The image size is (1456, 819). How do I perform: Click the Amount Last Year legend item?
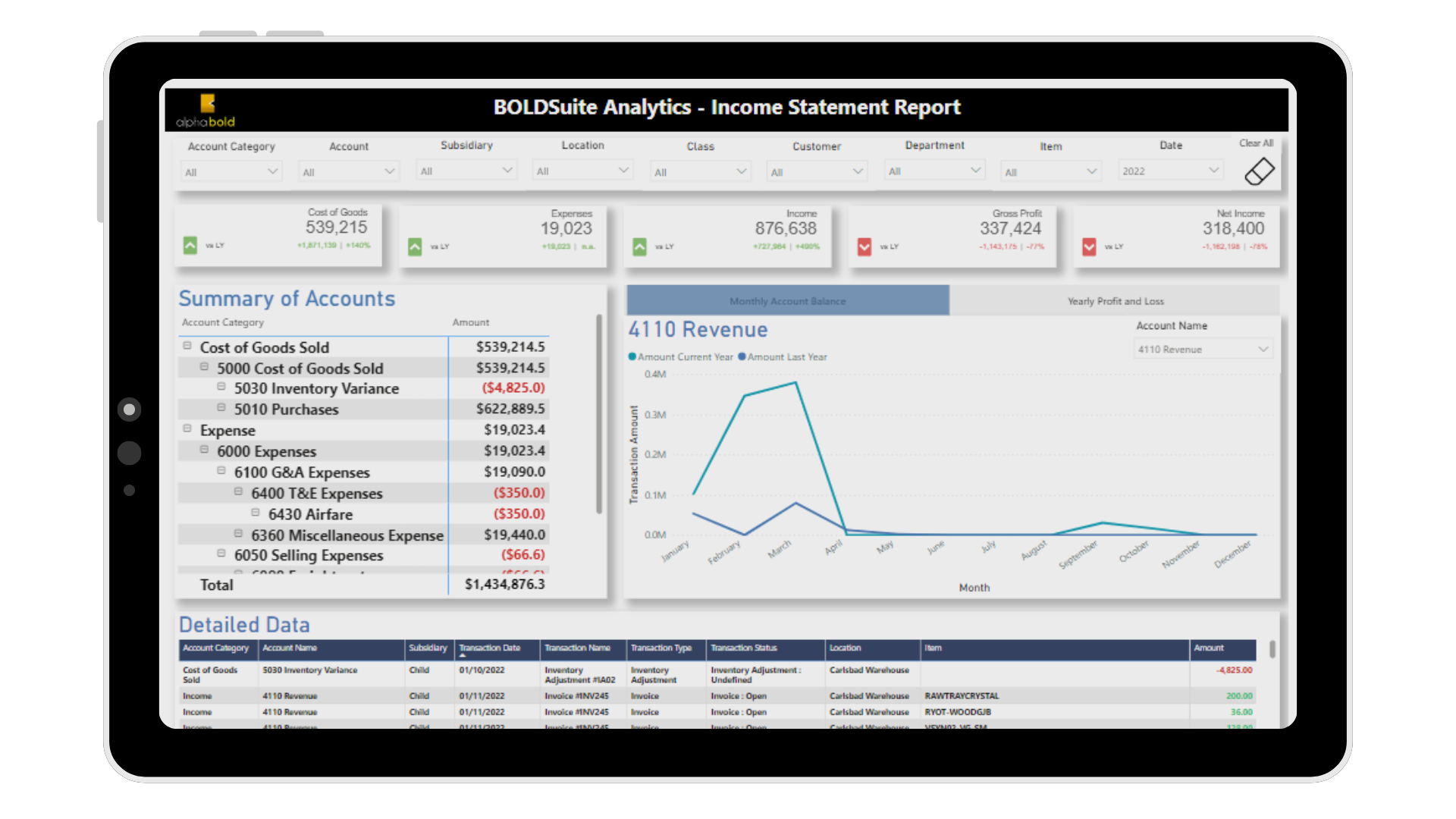783,357
